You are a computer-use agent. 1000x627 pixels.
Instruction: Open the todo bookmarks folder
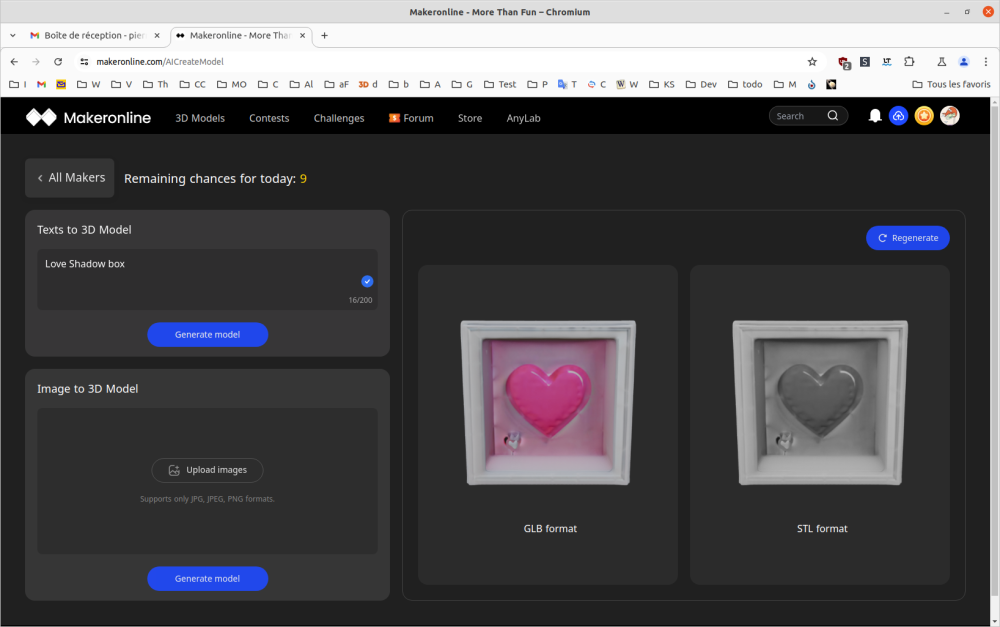tap(745, 84)
